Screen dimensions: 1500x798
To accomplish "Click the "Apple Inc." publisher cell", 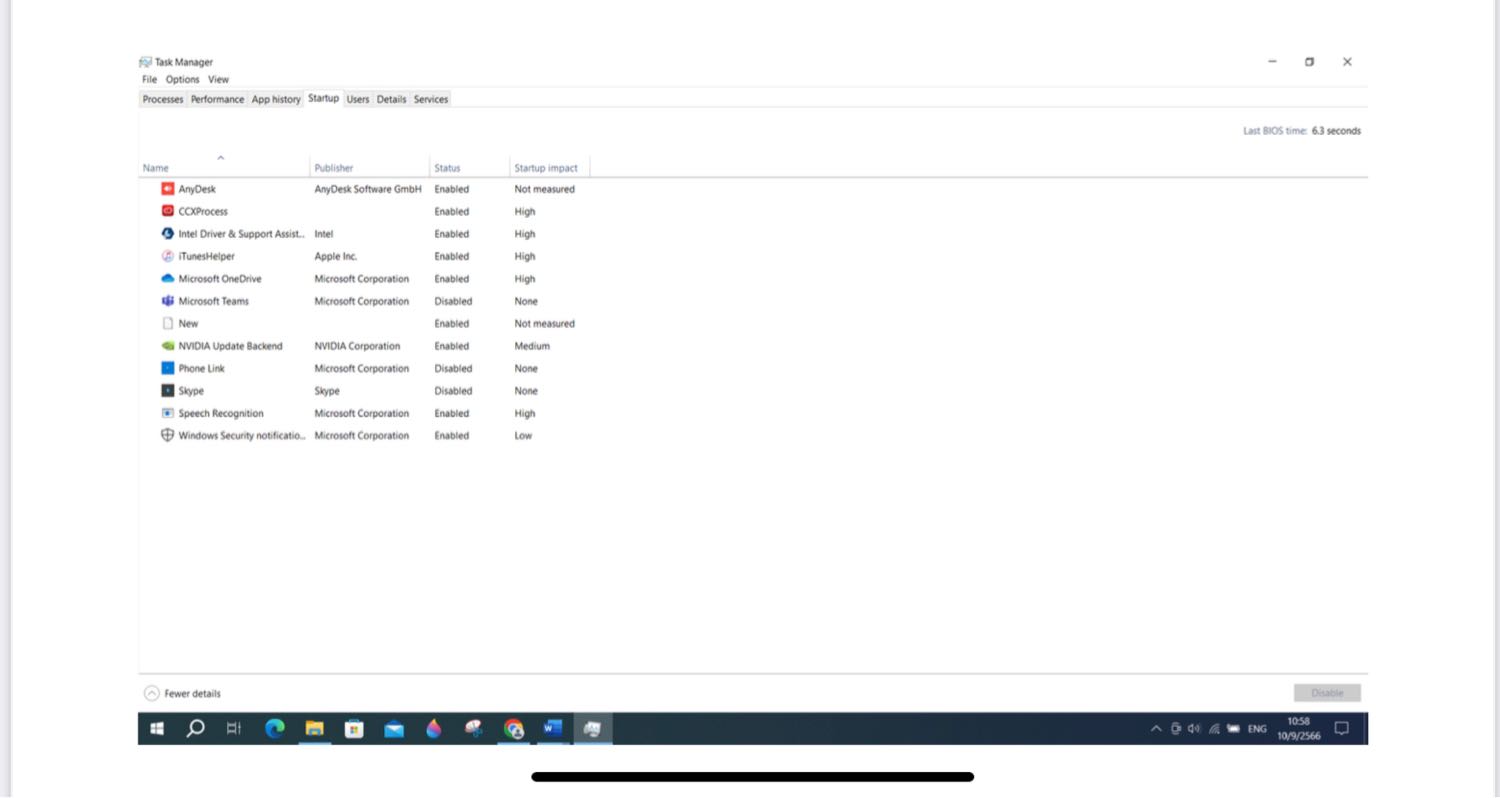I will 336,256.
